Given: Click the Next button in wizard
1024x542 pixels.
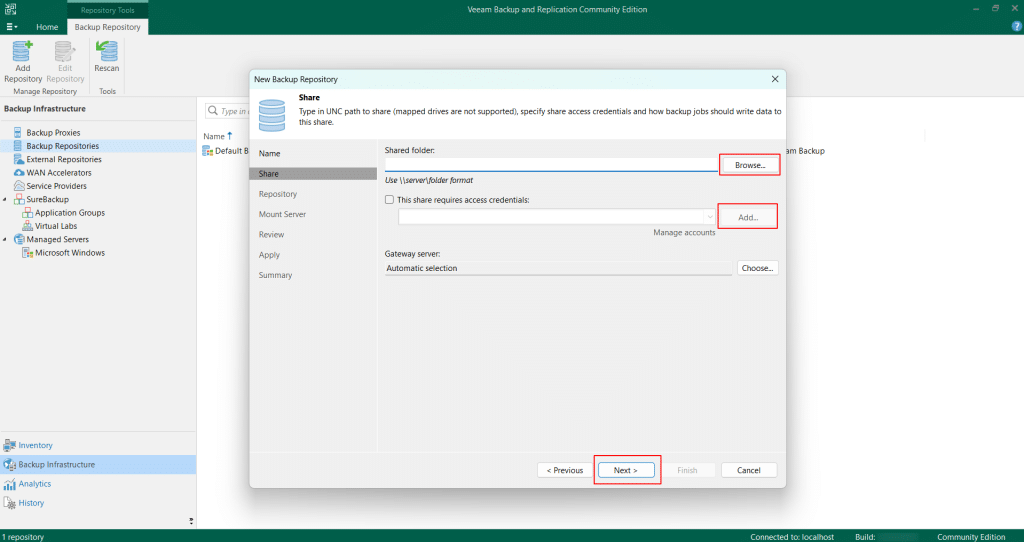Looking at the screenshot, I should pos(626,470).
